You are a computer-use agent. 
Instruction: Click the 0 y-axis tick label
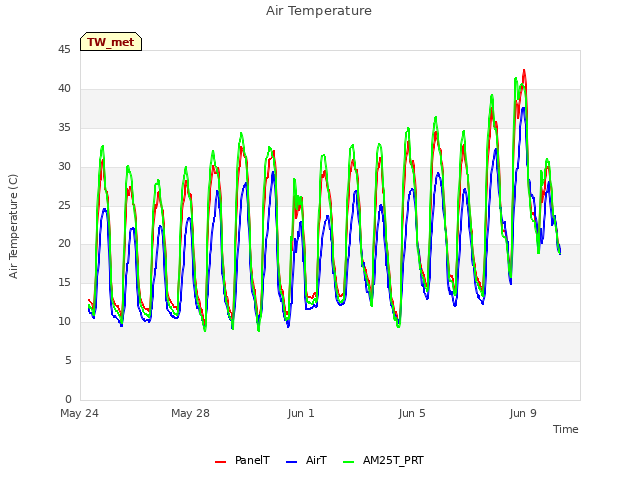(x=68, y=399)
